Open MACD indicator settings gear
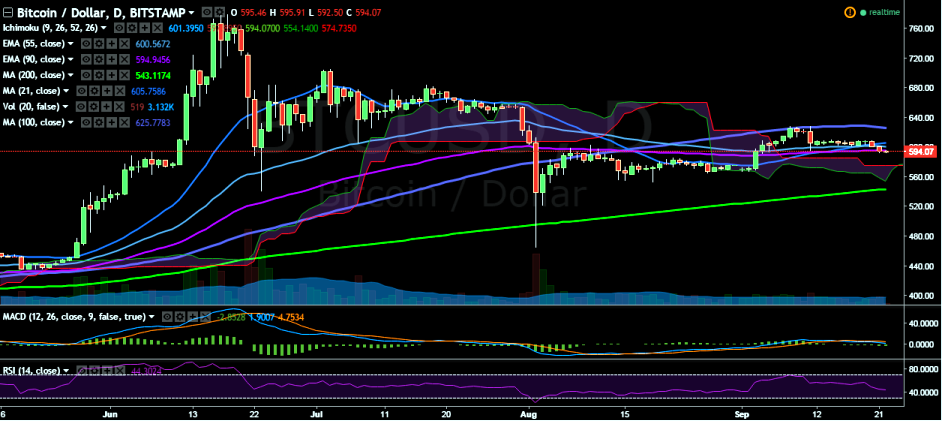Screen dimensions: 942x421 coord(180,317)
